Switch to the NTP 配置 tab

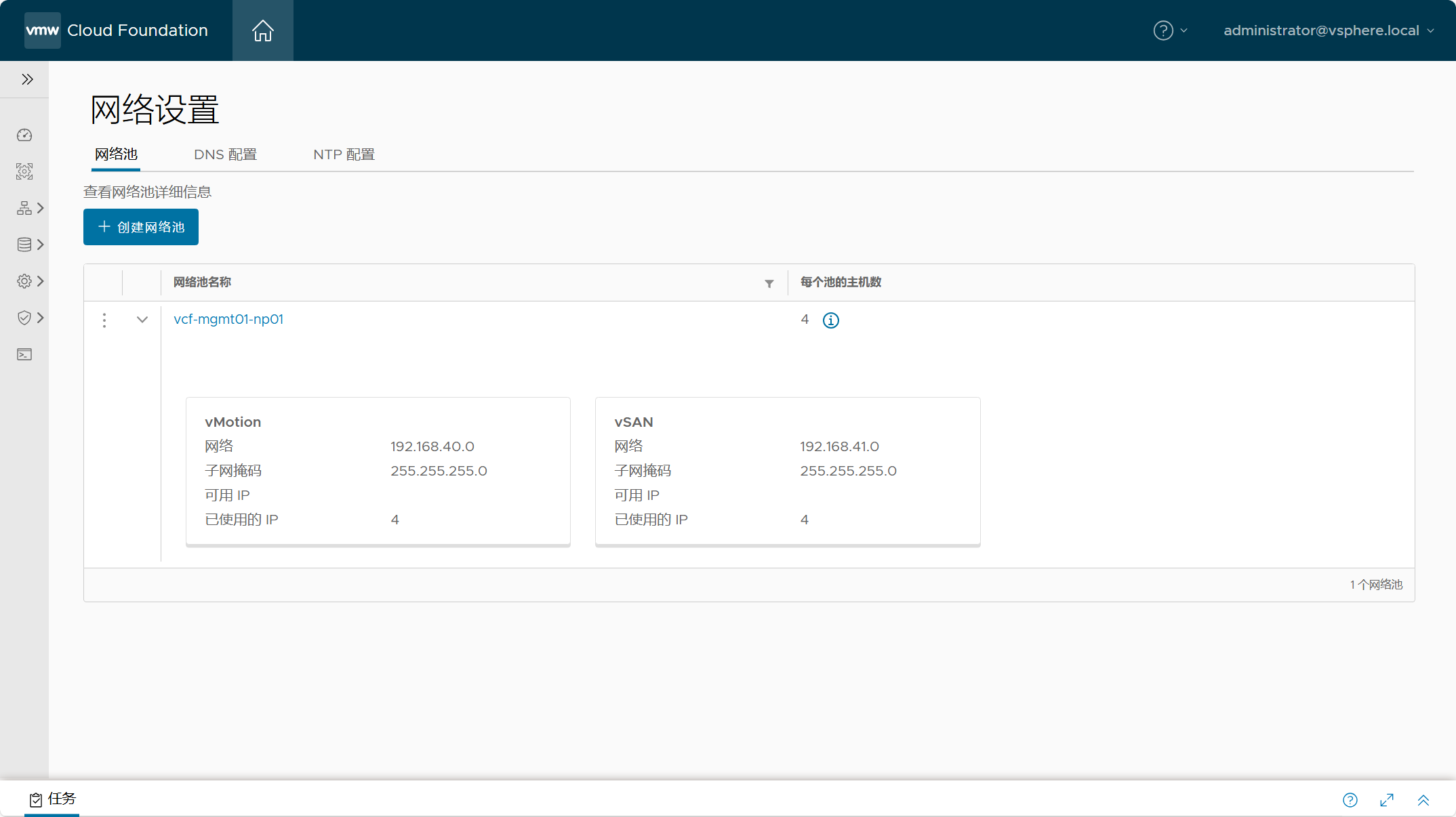pos(344,154)
